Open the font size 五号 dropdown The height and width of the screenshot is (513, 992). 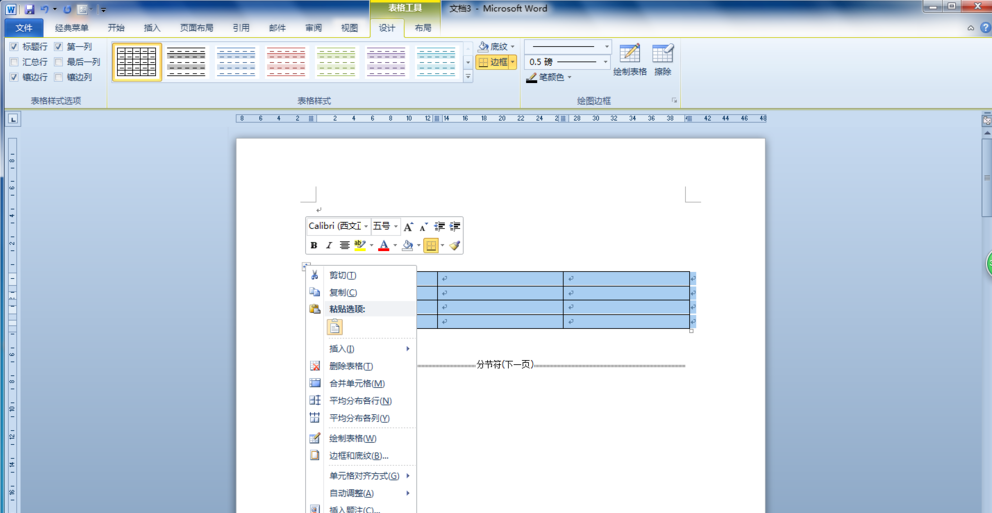pyautogui.click(x=396, y=226)
